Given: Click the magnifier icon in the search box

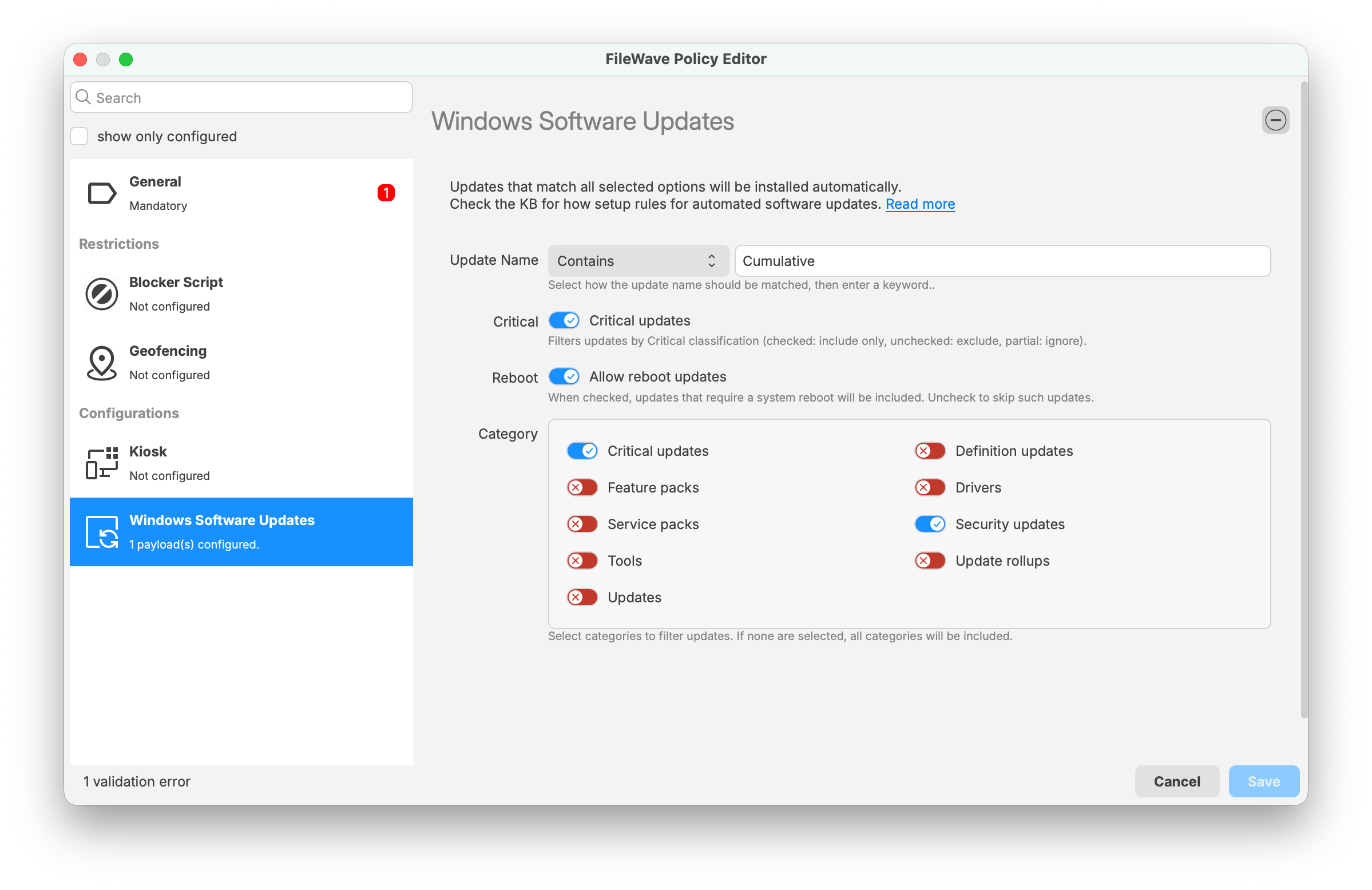Looking at the screenshot, I should [84, 97].
